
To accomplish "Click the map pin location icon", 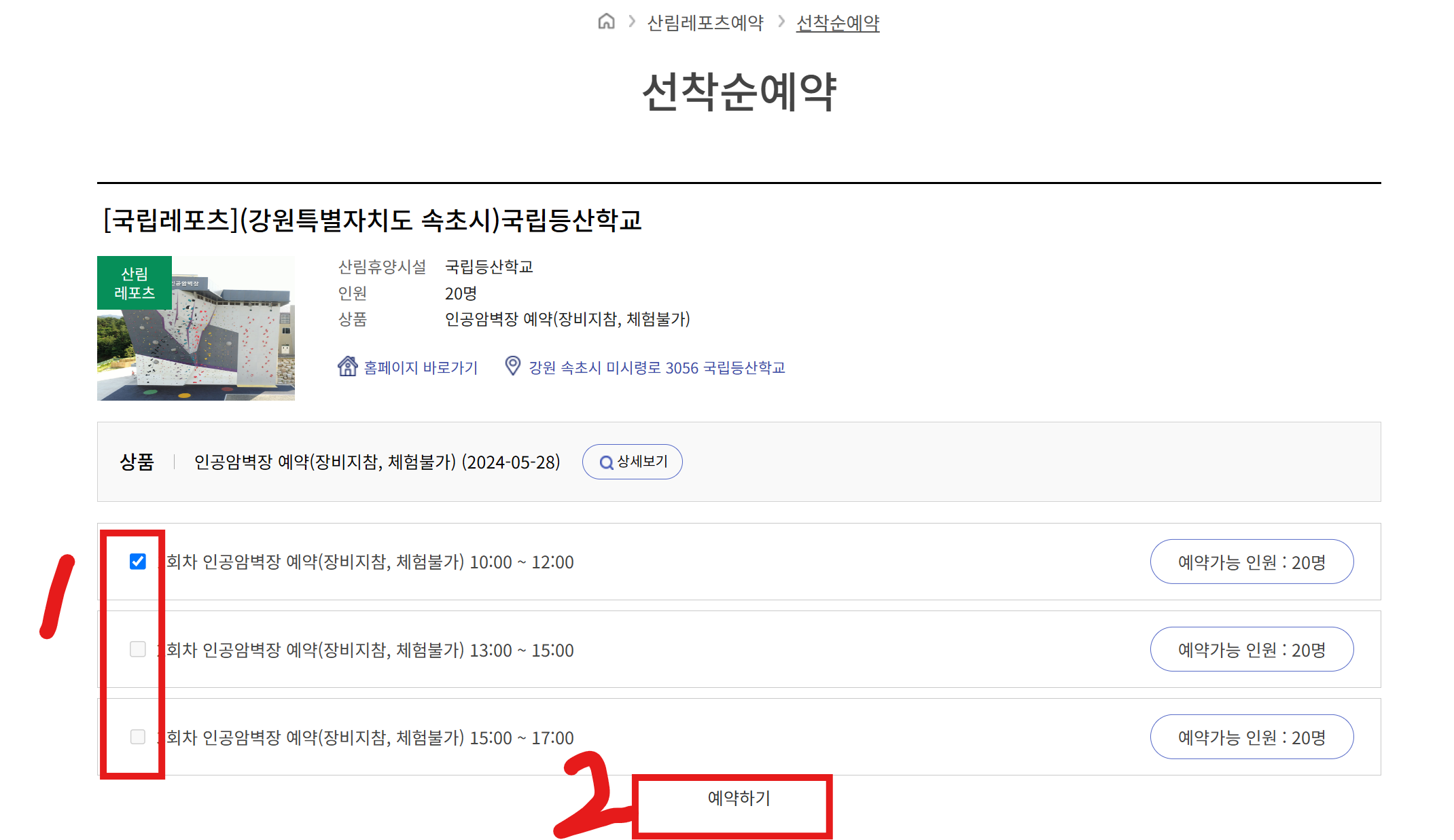I will point(513,366).
